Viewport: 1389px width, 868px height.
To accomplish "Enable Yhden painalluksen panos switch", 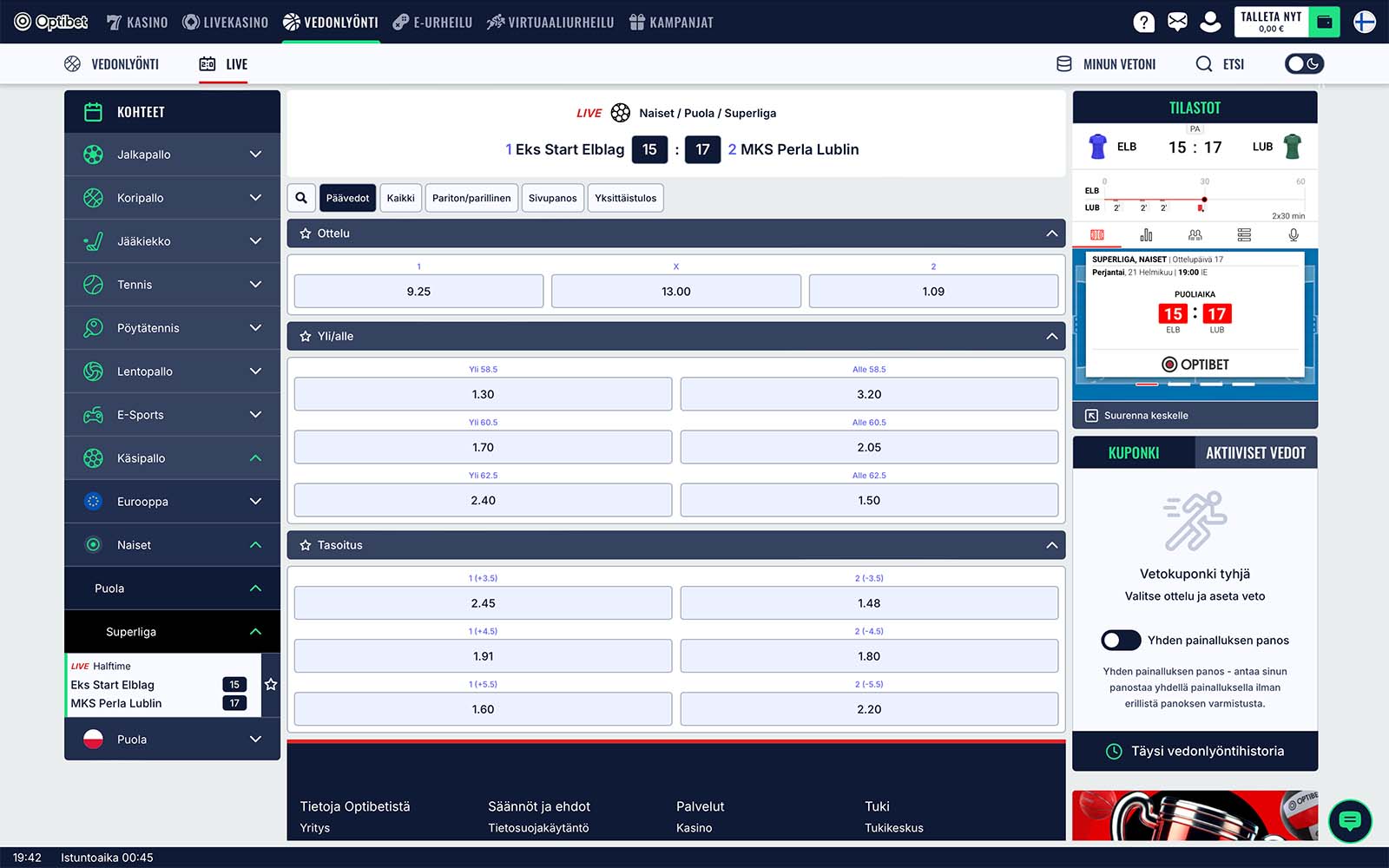I will point(1121,641).
